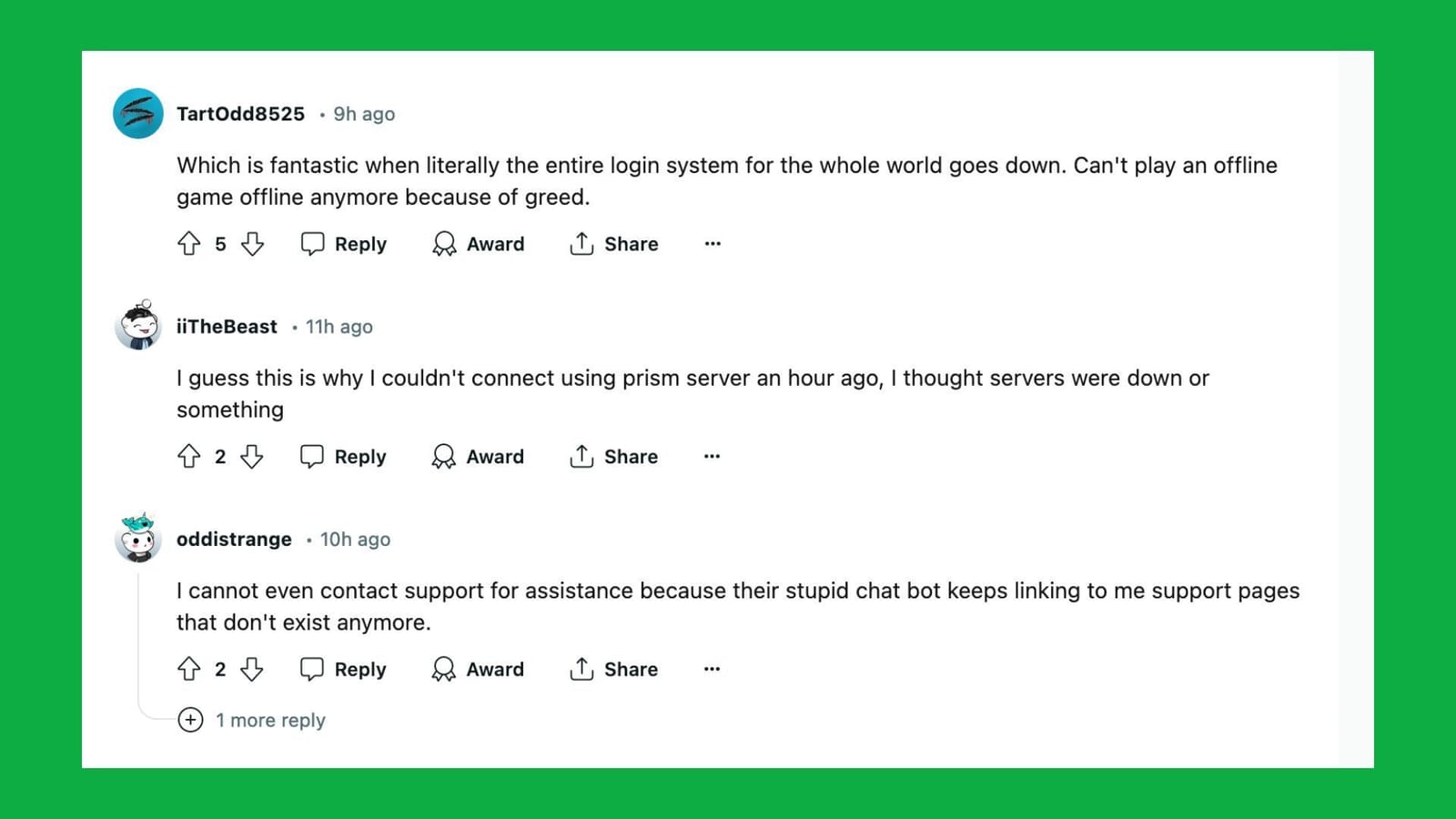
Task: Give an Award to iiTheBeast's comment
Action: pyautogui.click(x=478, y=457)
